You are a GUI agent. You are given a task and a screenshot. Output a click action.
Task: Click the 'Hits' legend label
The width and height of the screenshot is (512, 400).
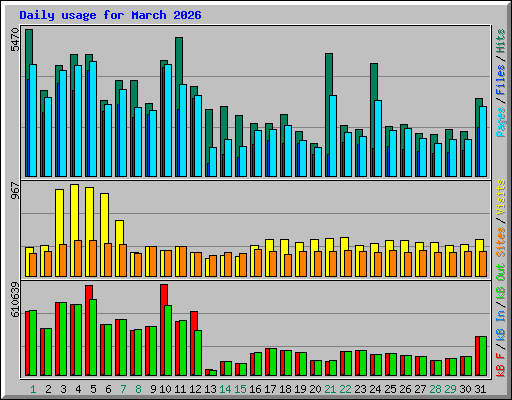point(501,41)
